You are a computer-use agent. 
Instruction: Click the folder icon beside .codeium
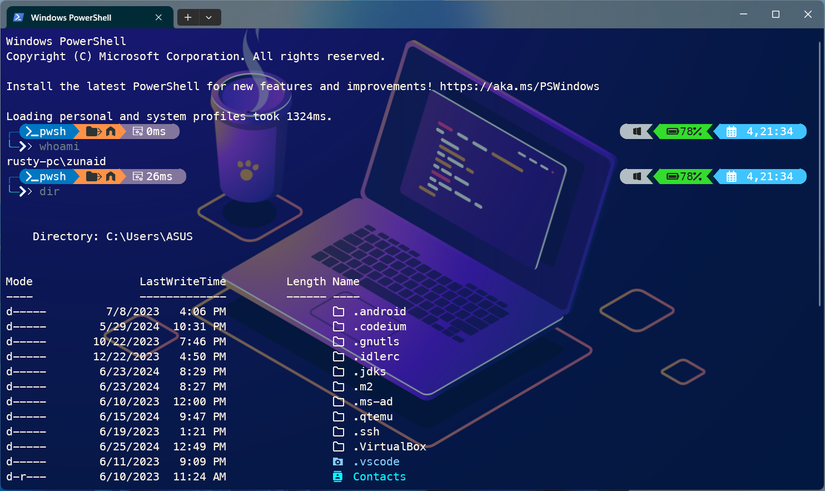tap(338, 326)
